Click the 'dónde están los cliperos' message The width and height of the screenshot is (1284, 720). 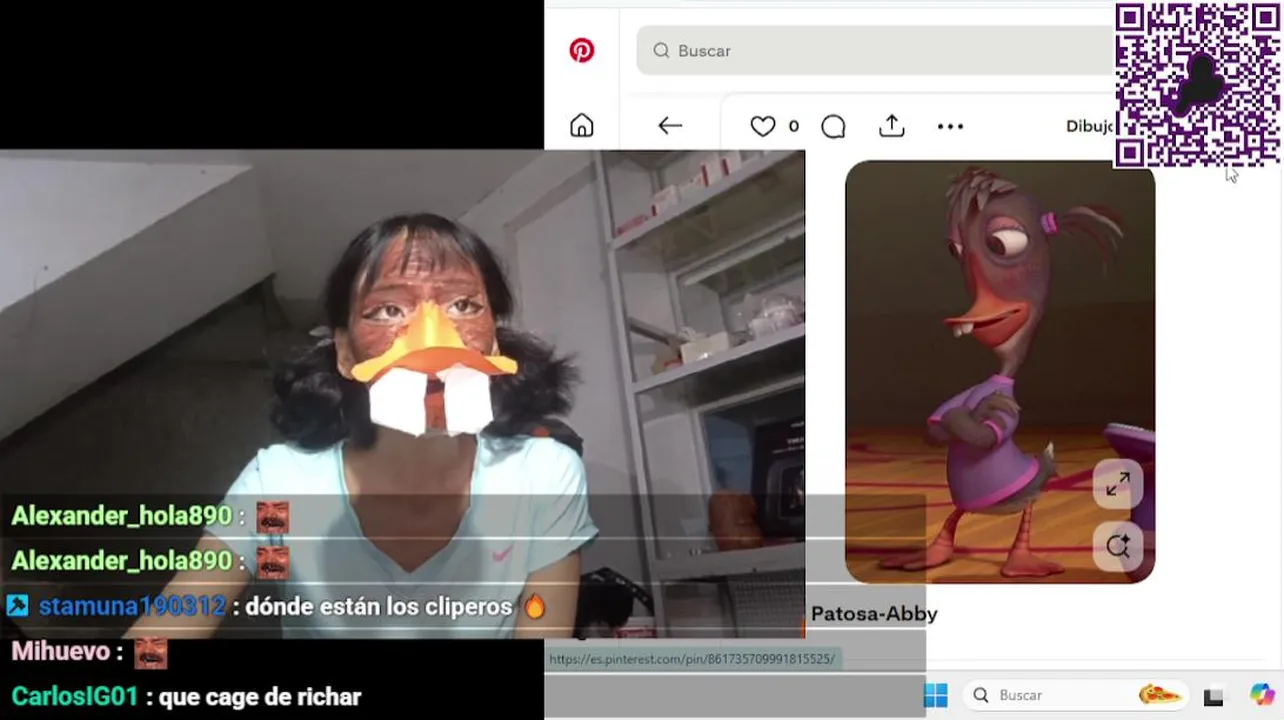(379, 606)
